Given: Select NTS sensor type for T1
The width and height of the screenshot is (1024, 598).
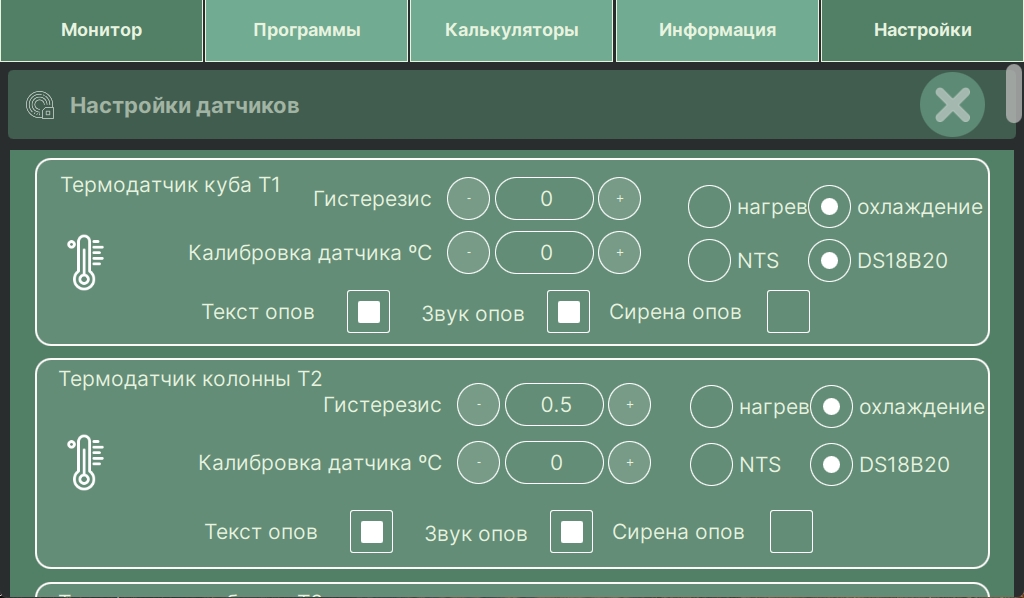Looking at the screenshot, I should coord(710,261).
